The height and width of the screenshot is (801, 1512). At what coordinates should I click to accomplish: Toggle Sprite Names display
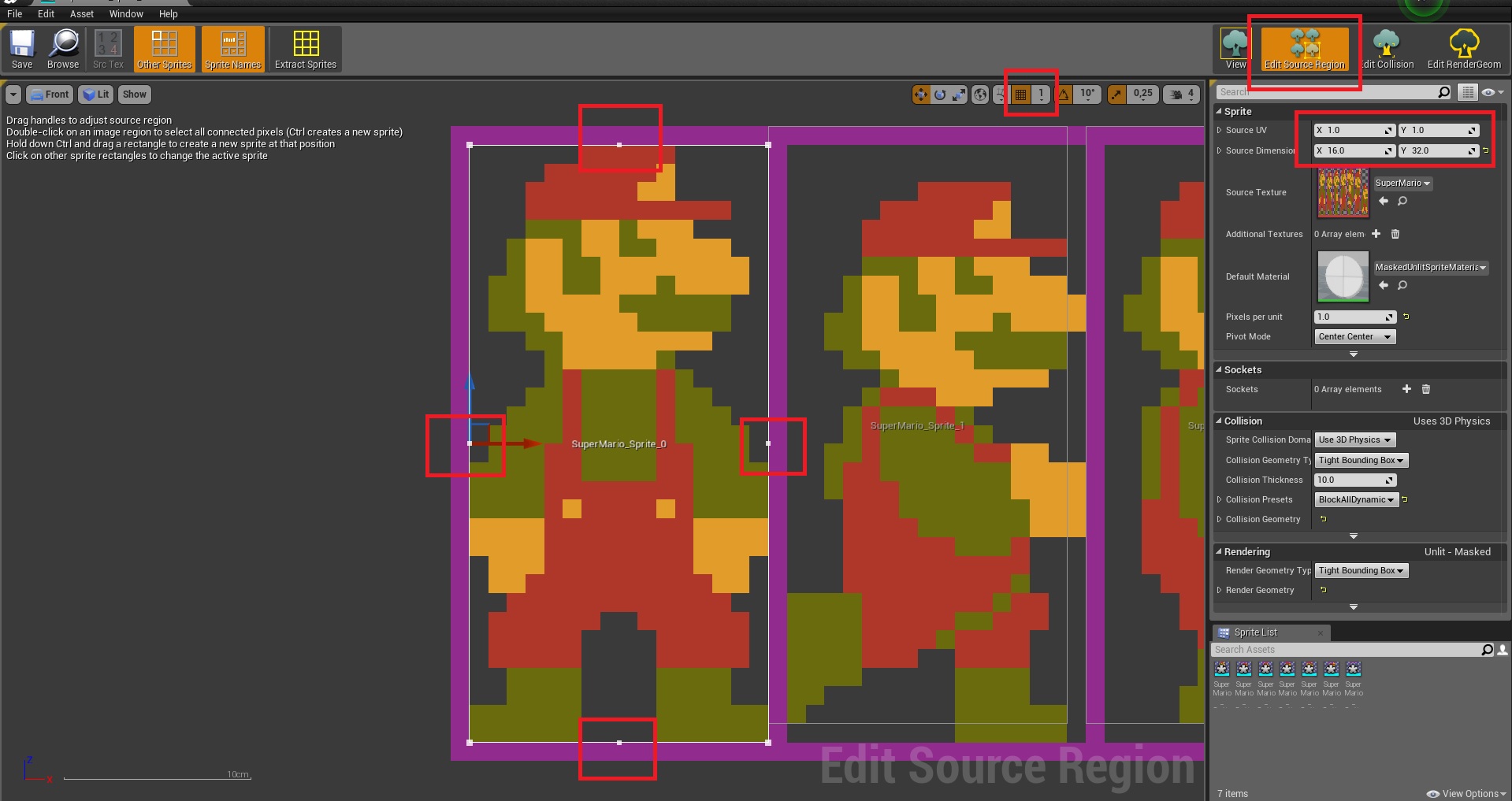[x=232, y=50]
